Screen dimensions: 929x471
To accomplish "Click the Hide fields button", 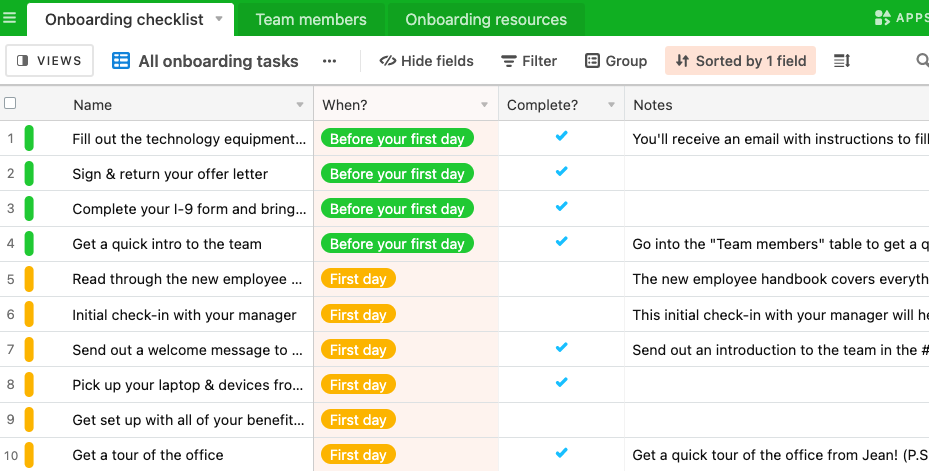I will pyautogui.click(x=427, y=60).
